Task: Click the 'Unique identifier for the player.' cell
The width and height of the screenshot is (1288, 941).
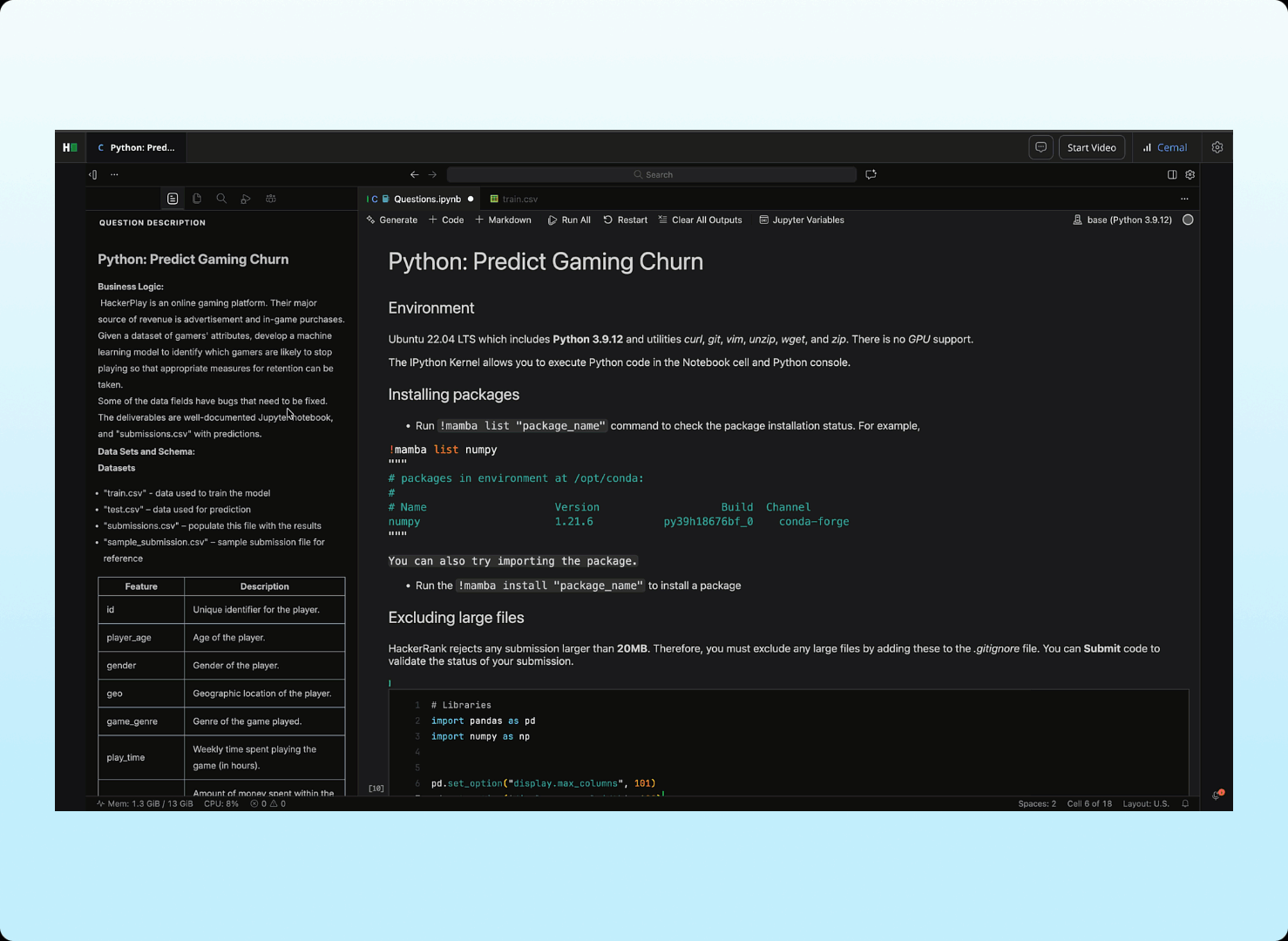Action: tap(265, 610)
